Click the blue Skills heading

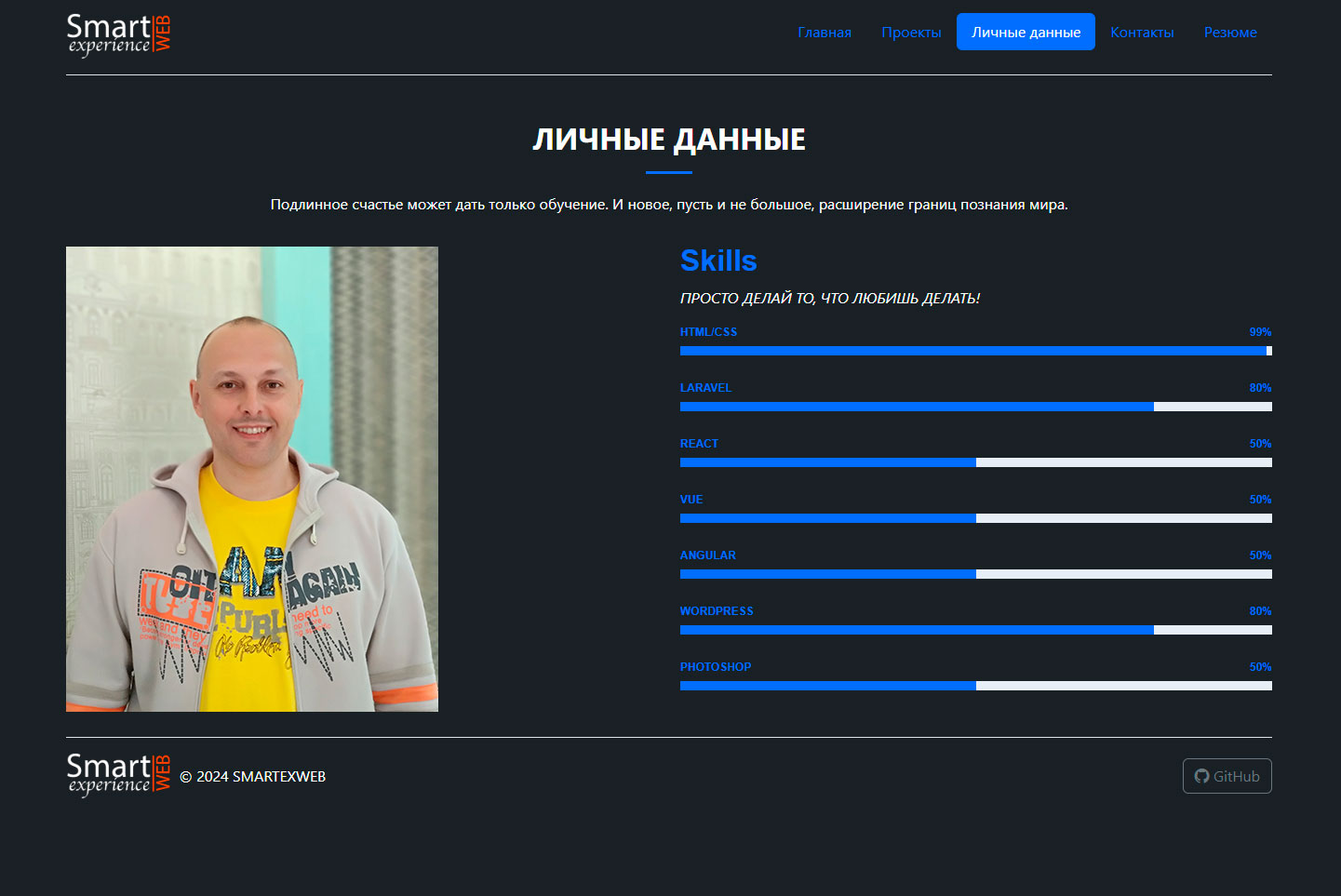click(x=718, y=261)
